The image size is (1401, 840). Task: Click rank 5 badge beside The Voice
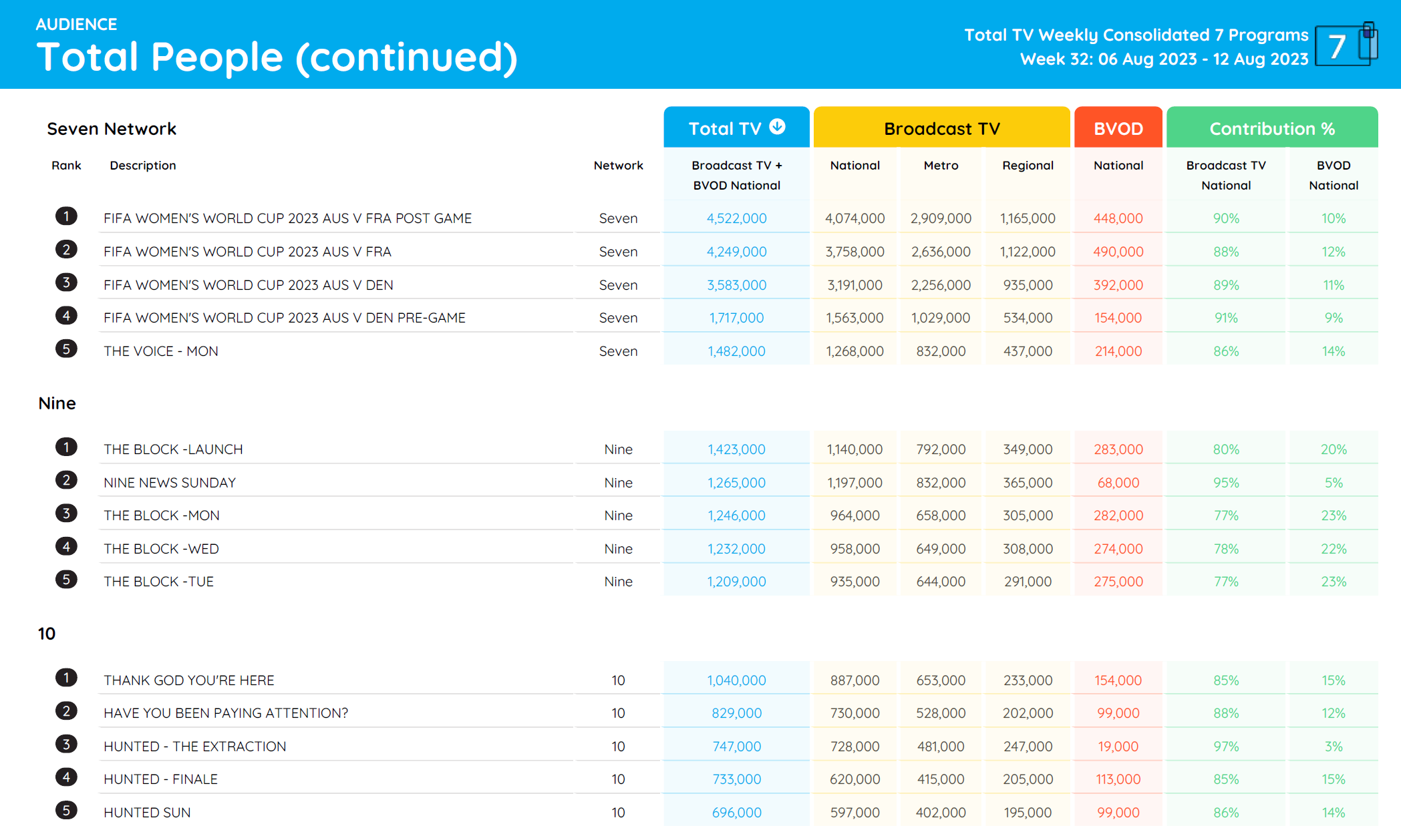tap(66, 349)
